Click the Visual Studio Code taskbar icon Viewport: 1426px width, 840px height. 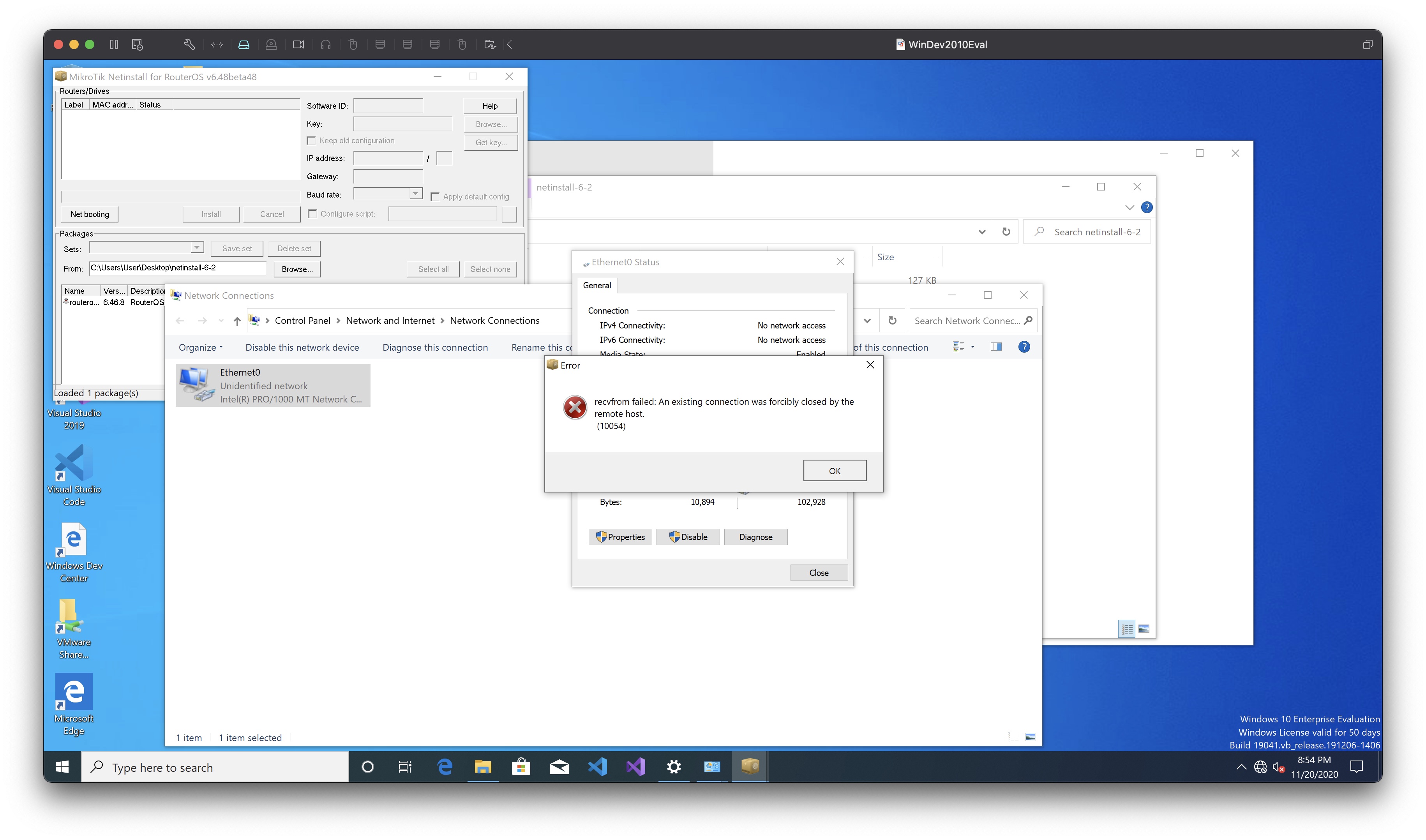pyautogui.click(x=597, y=767)
